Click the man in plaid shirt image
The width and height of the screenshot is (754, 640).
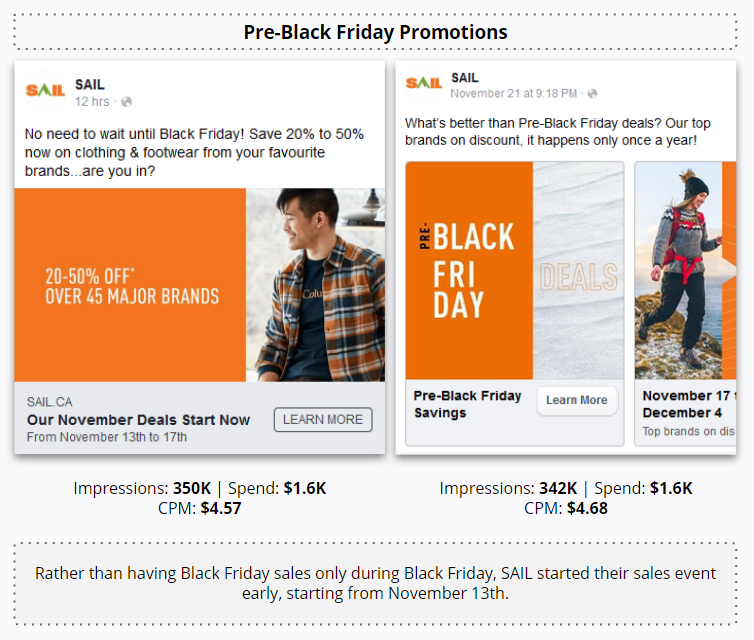pyautogui.click(x=315, y=285)
